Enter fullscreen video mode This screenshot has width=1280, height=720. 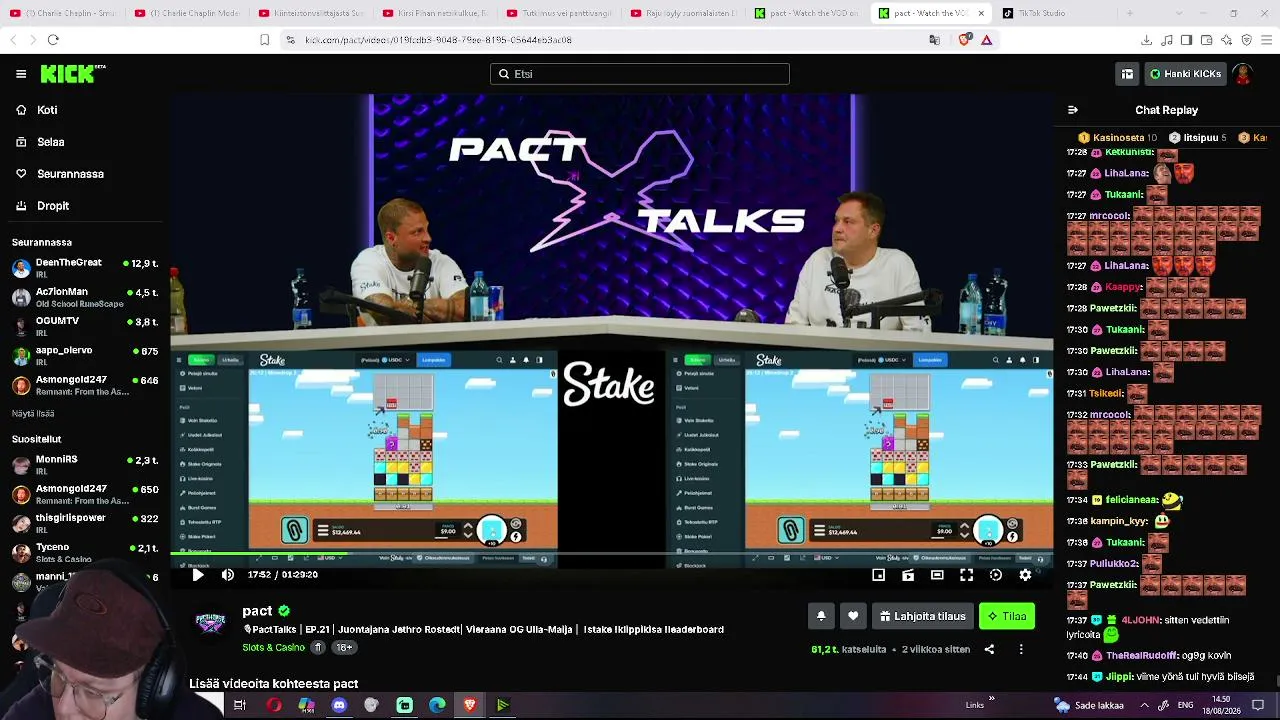pyautogui.click(x=966, y=575)
